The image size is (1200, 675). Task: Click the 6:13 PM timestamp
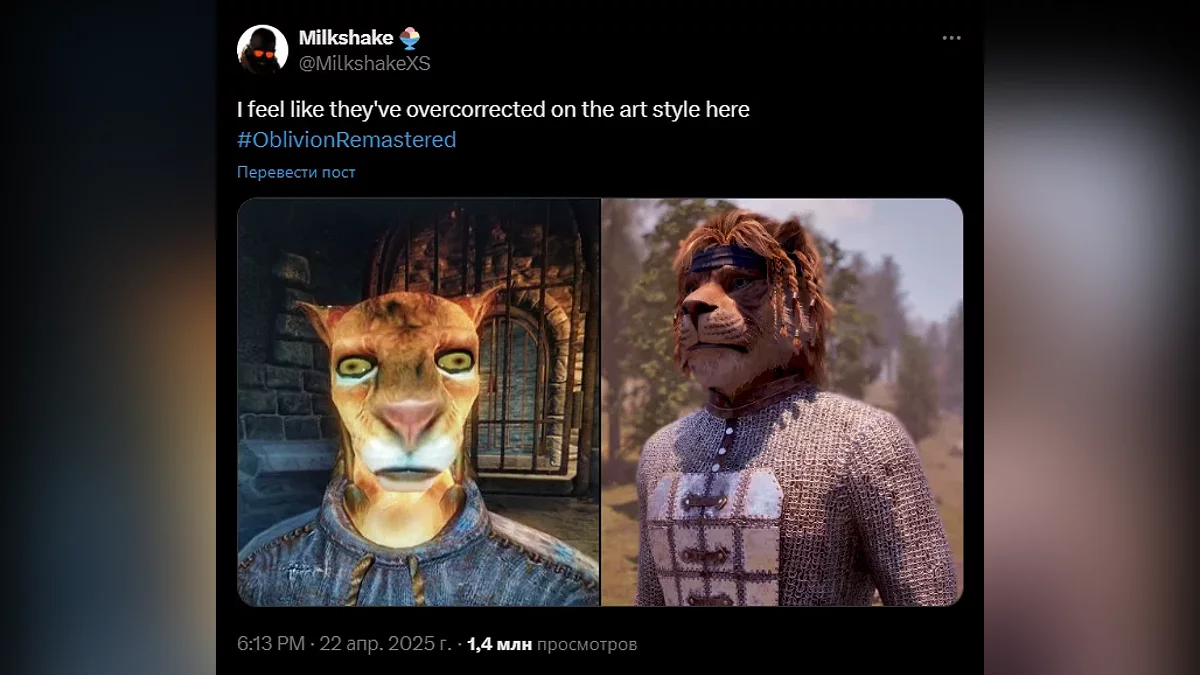coord(270,644)
